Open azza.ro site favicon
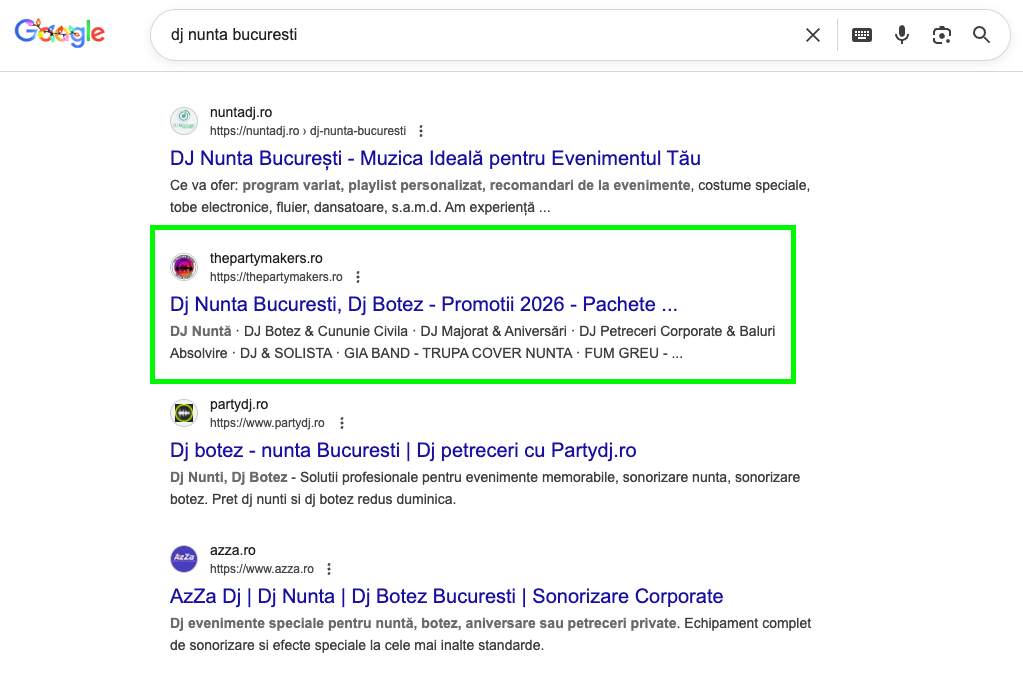 184,559
